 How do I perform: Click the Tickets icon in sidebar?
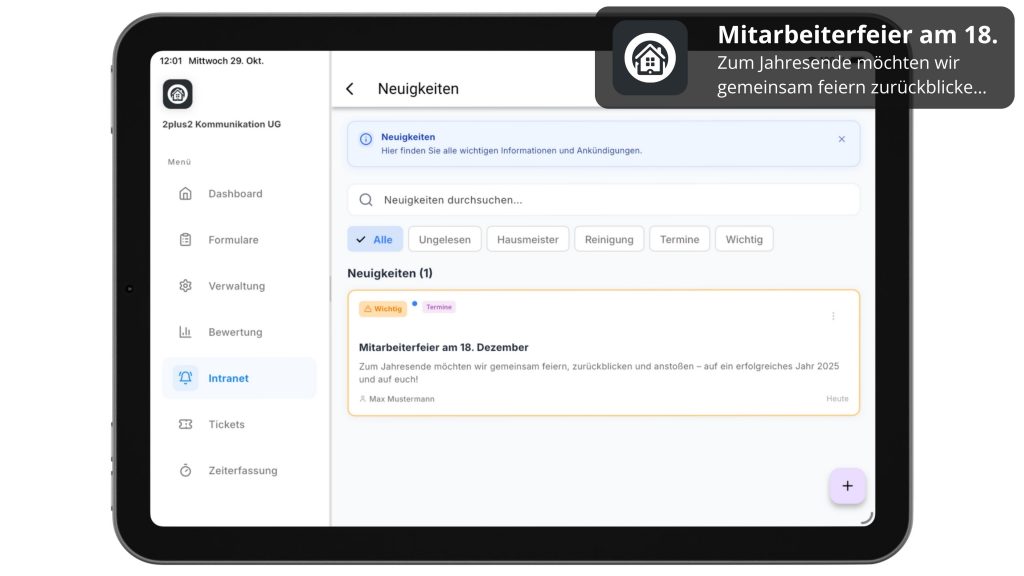click(185, 424)
